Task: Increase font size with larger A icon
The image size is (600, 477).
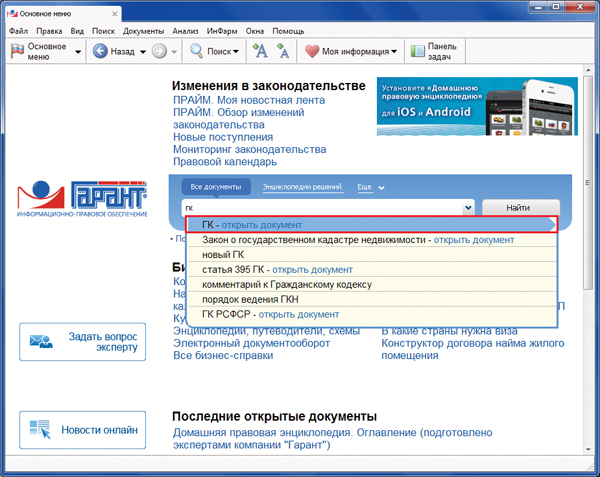Action: (x=260, y=51)
